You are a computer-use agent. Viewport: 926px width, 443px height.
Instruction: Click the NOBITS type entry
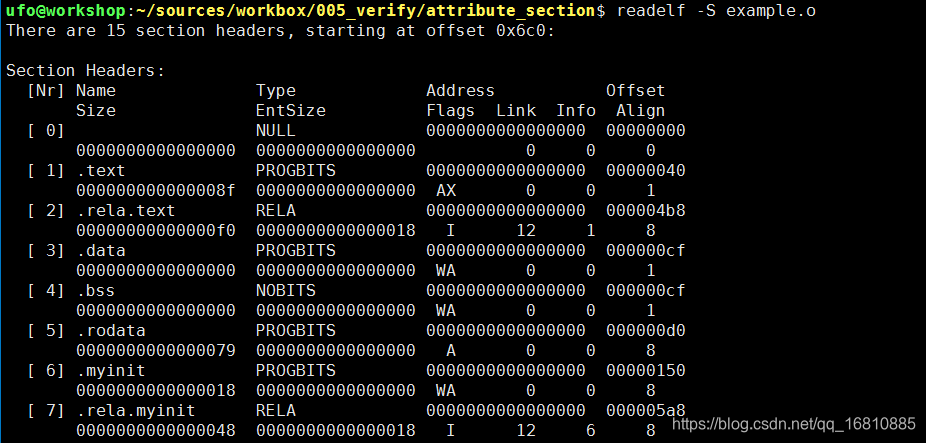[285, 291]
